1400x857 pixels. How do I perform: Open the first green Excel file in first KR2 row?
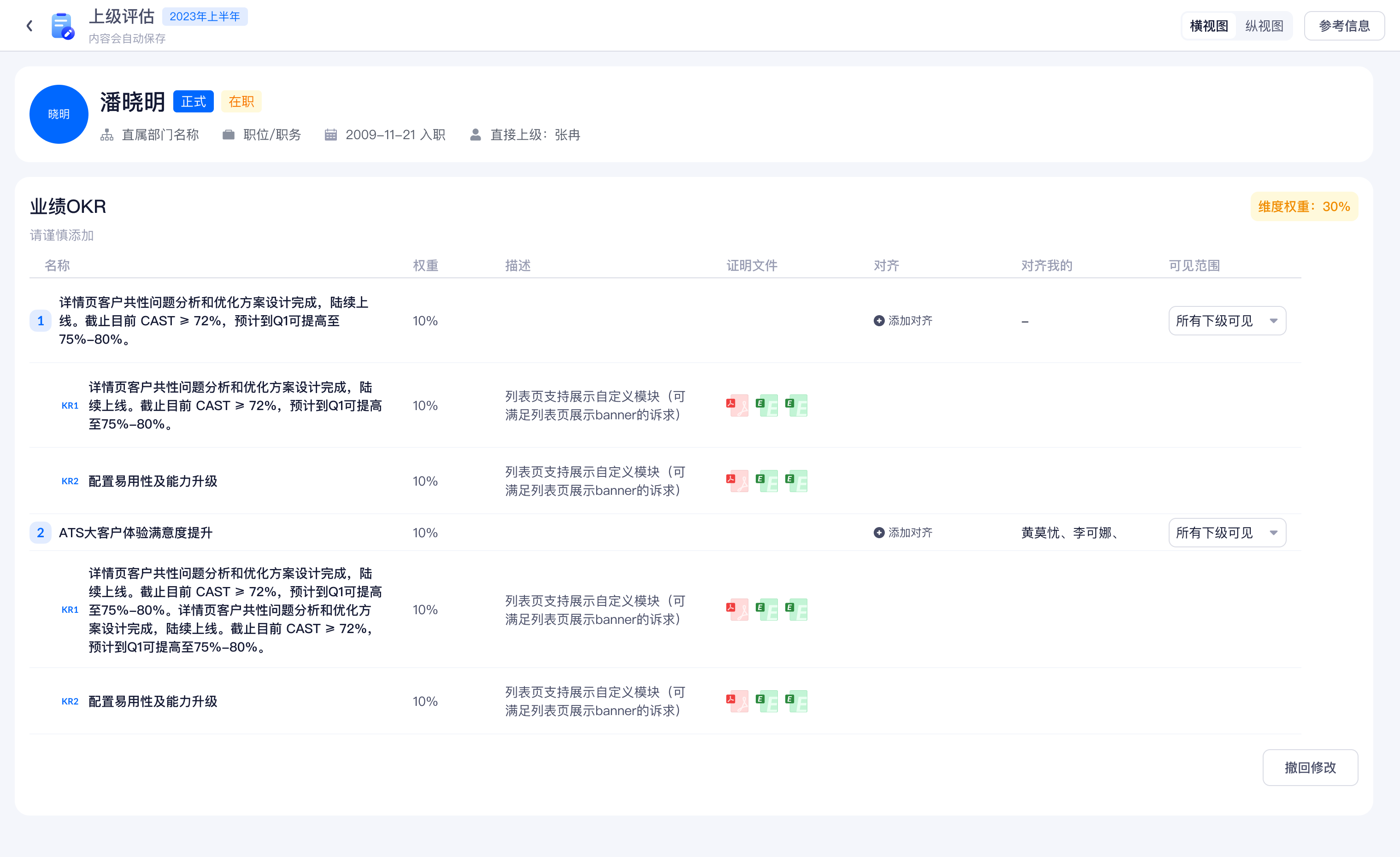point(767,481)
